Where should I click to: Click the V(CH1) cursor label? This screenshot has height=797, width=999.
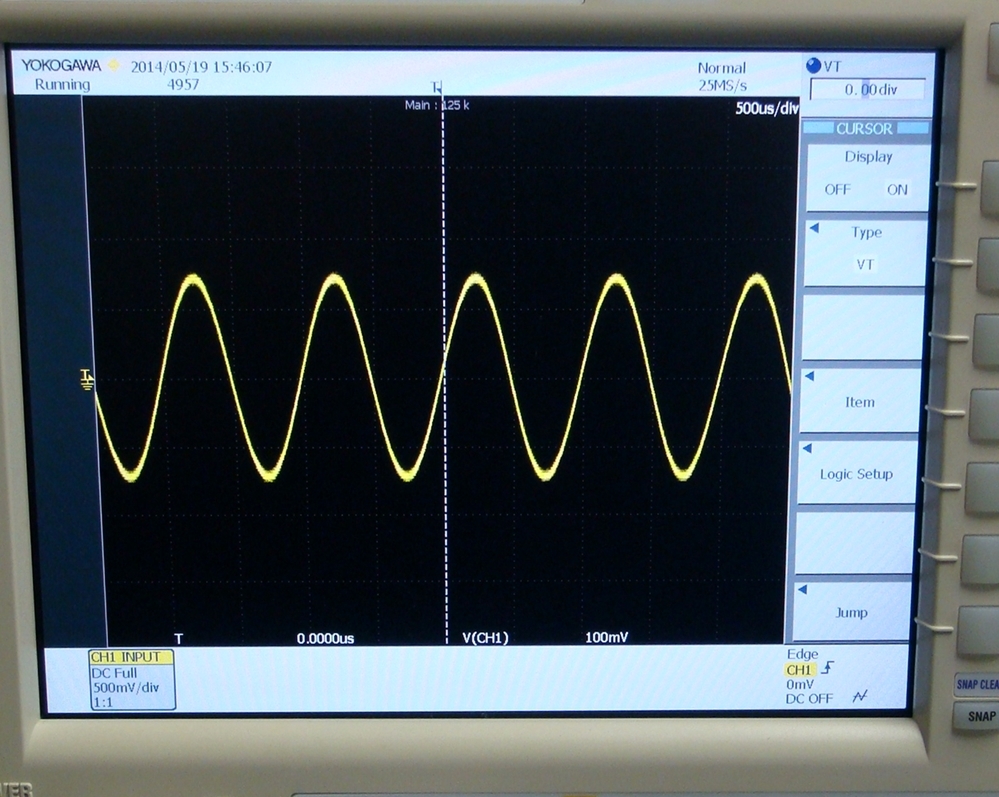[x=485, y=638]
